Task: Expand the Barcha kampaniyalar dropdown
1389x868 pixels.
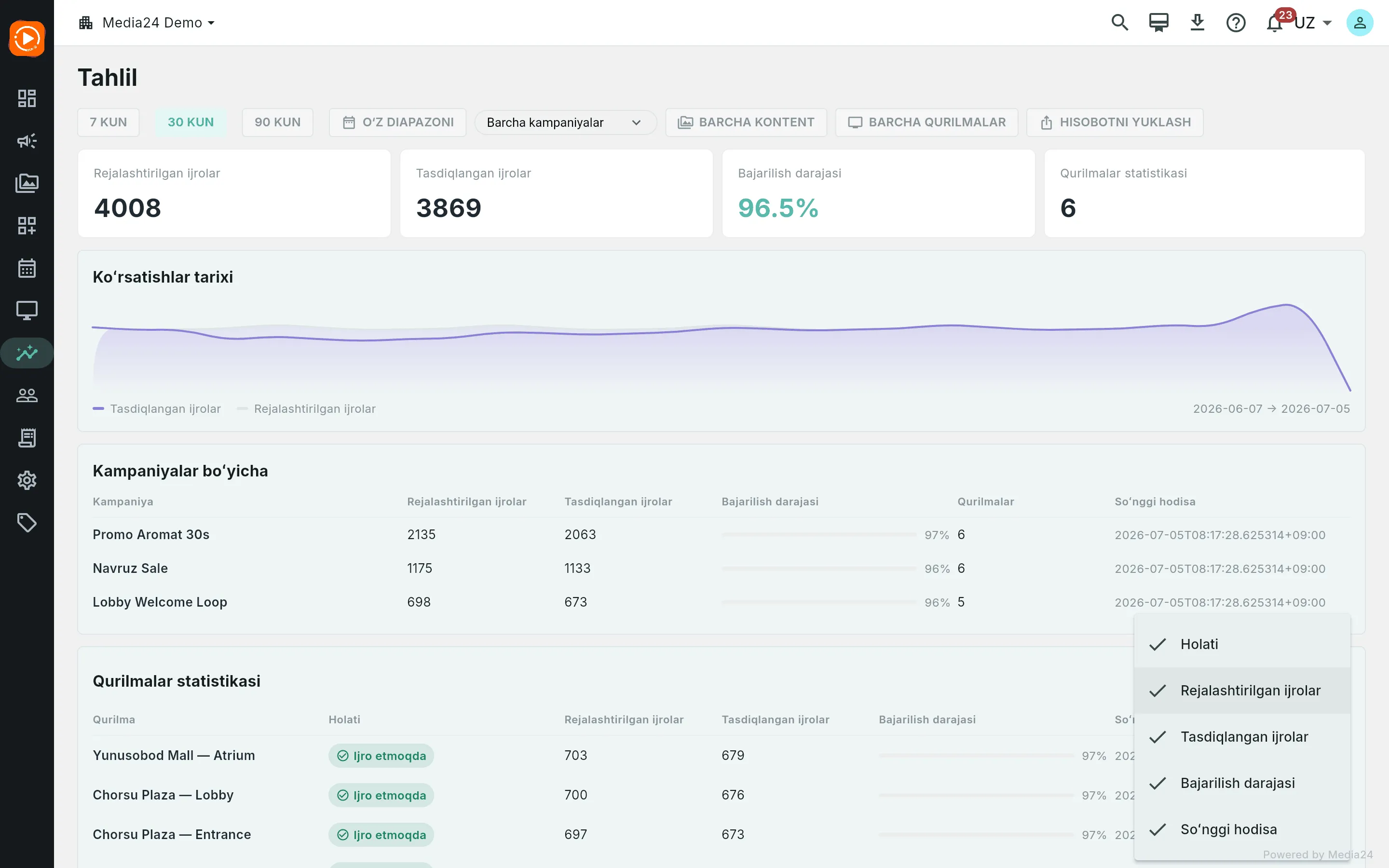Action: coord(565,122)
